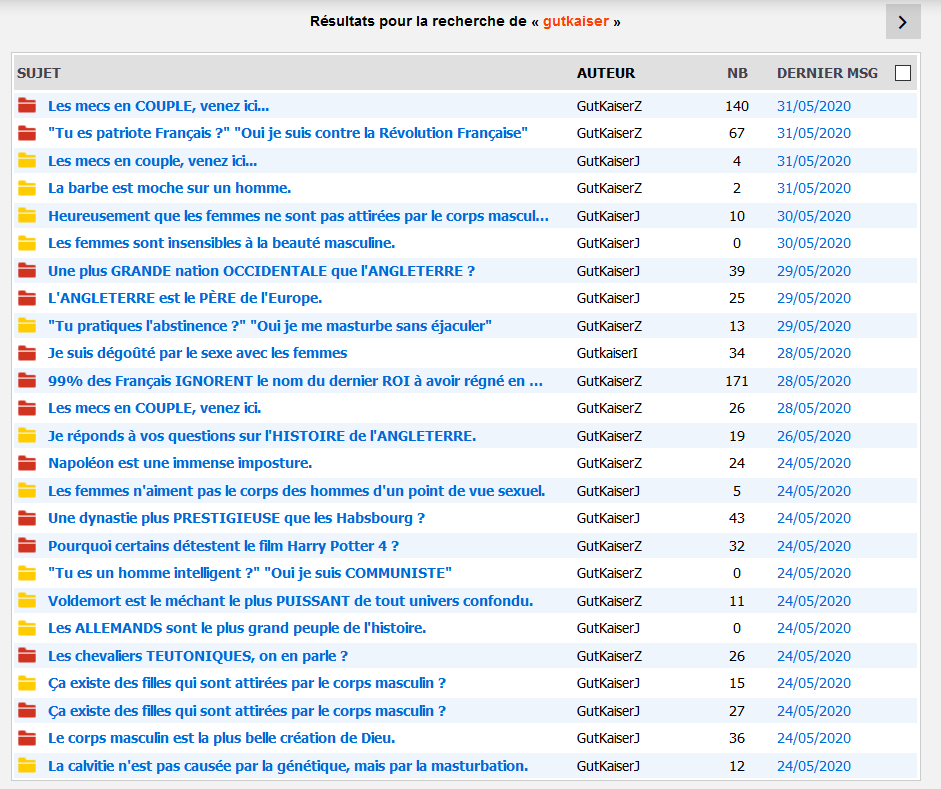The width and height of the screenshot is (941, 789).
Task: Click the DERNIER MSG column header
Action: point(827,73)
